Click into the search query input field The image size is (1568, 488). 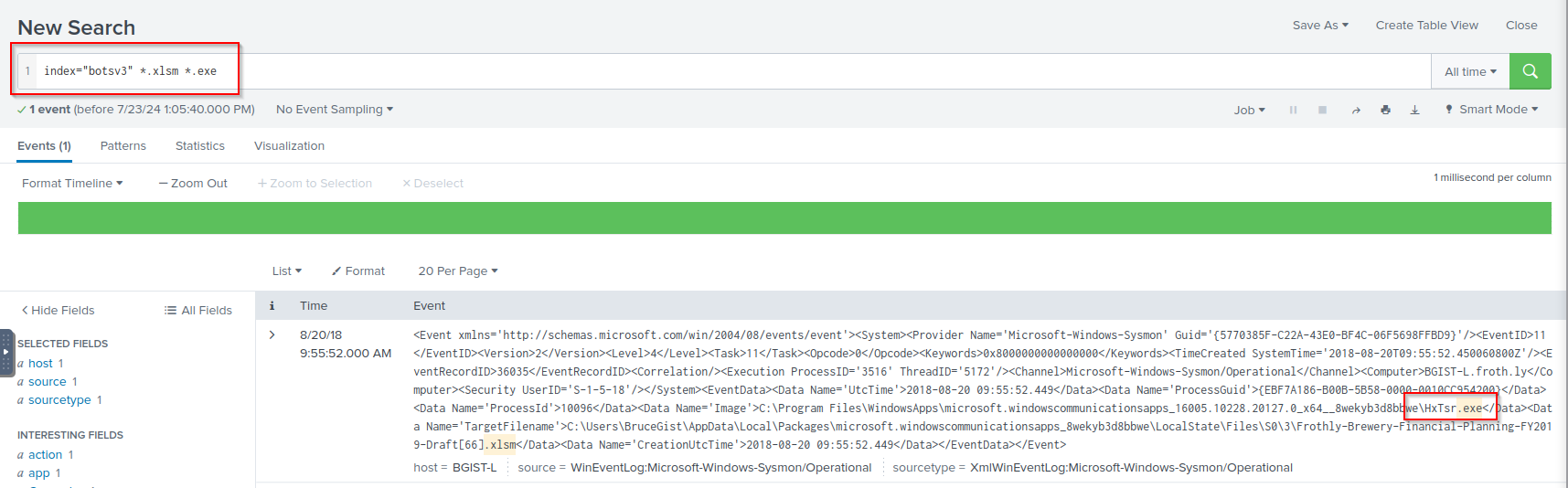coord(731,71)
